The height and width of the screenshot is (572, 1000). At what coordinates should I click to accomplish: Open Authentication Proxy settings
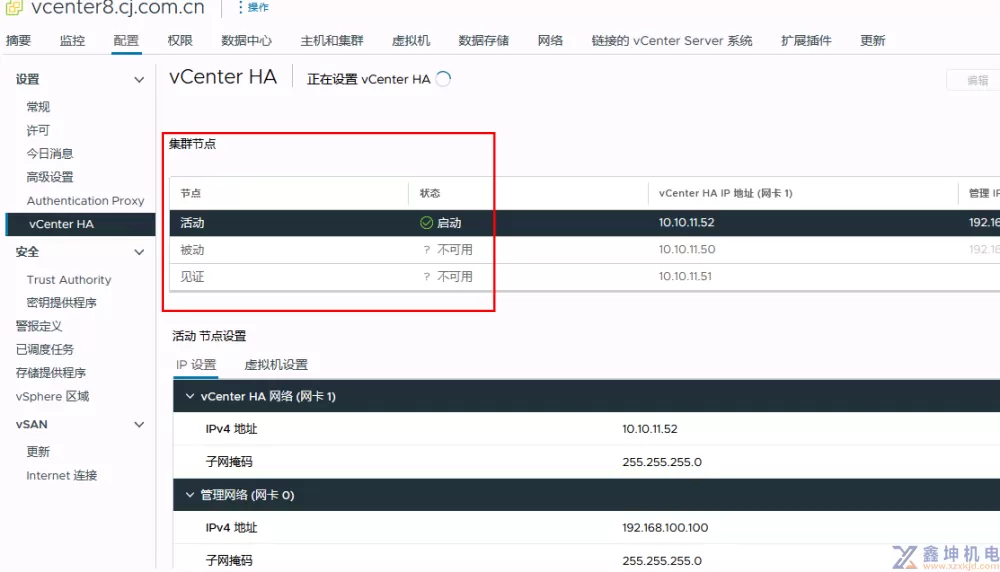pos(85,201)
